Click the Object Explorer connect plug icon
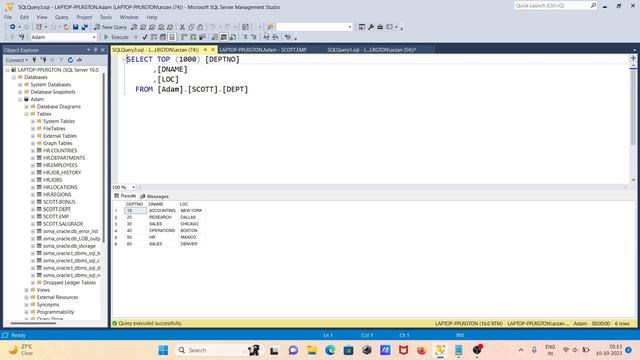This screenshot has width=640, height=360. (x=34, y=60)
